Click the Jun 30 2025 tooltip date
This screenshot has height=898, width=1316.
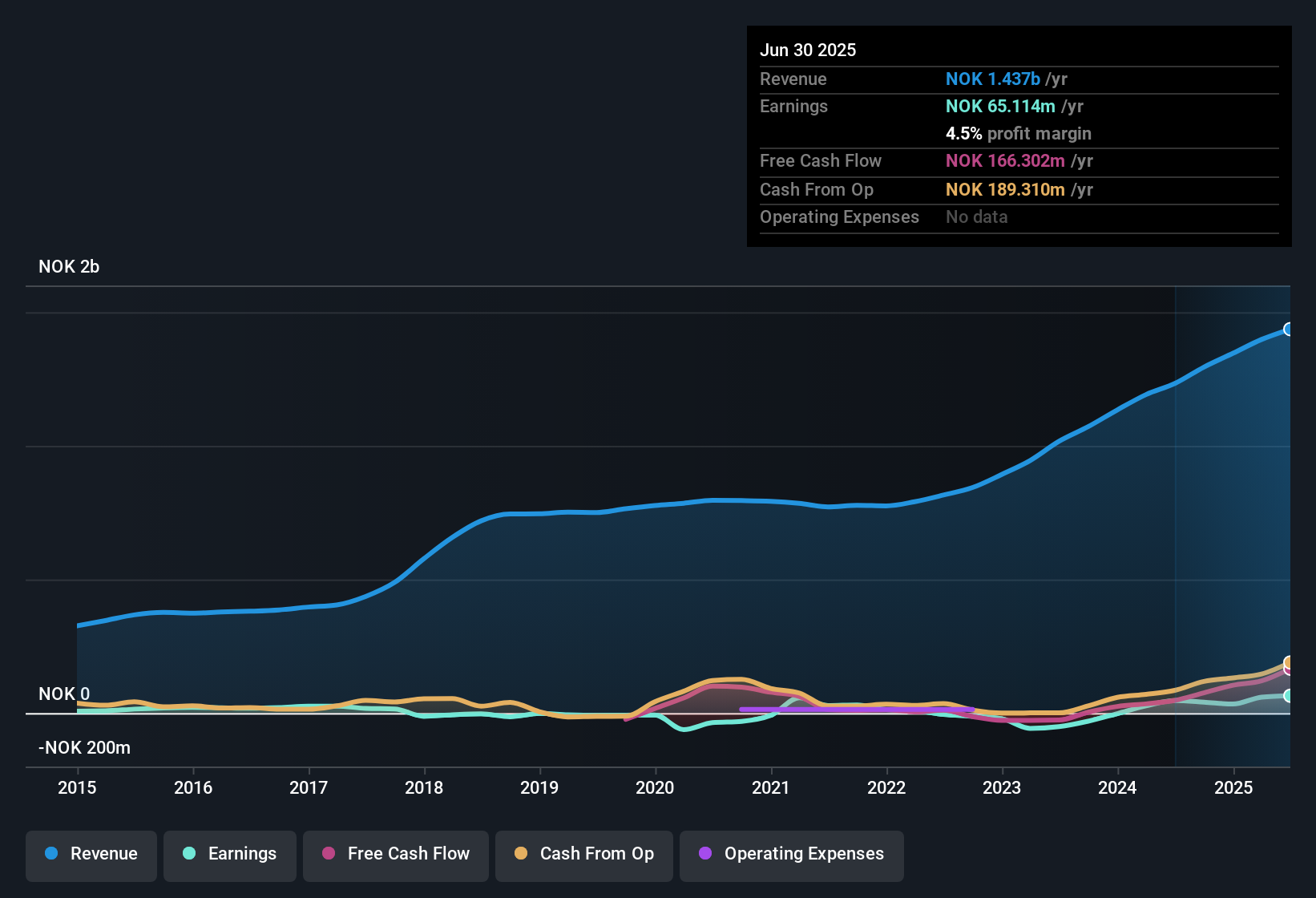[808, 50]
